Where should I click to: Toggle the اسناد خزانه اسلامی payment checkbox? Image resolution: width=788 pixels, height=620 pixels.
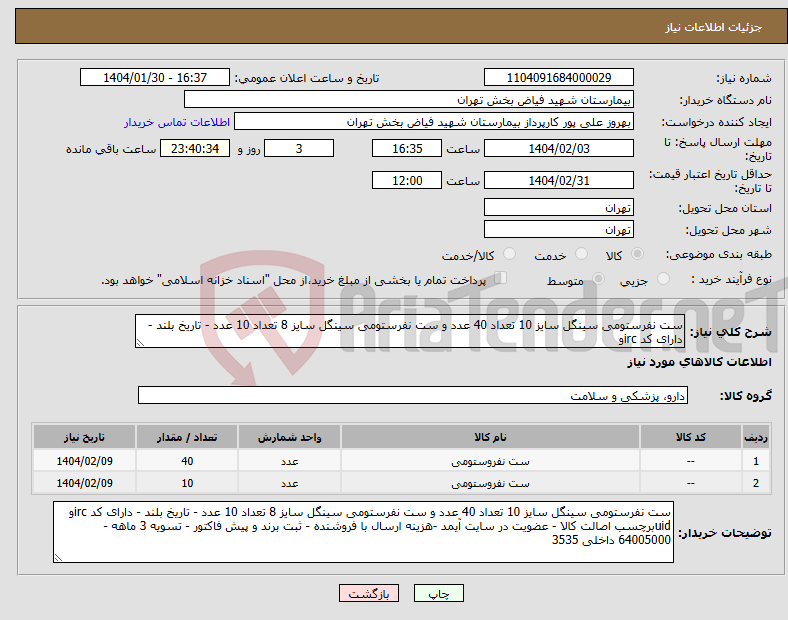tap(501, 278)
